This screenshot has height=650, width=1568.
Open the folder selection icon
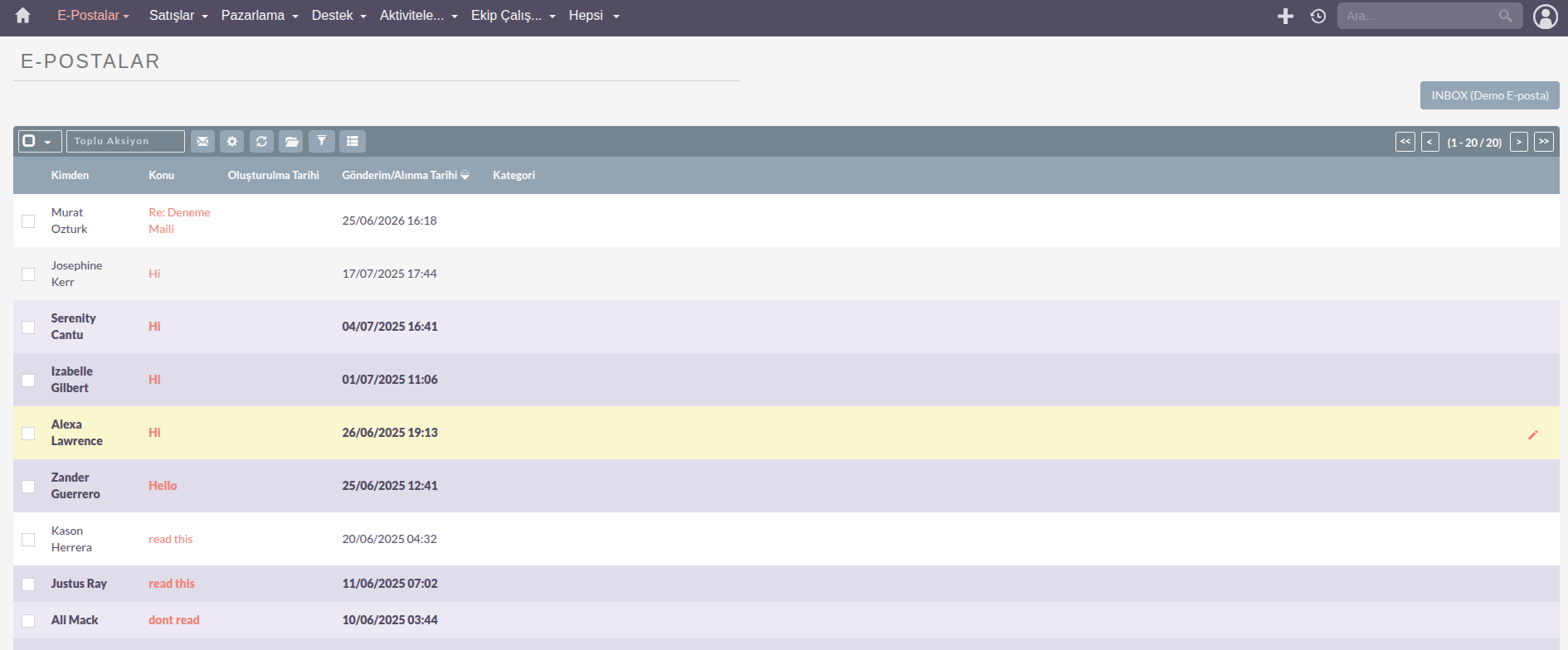tap(291, 142)
